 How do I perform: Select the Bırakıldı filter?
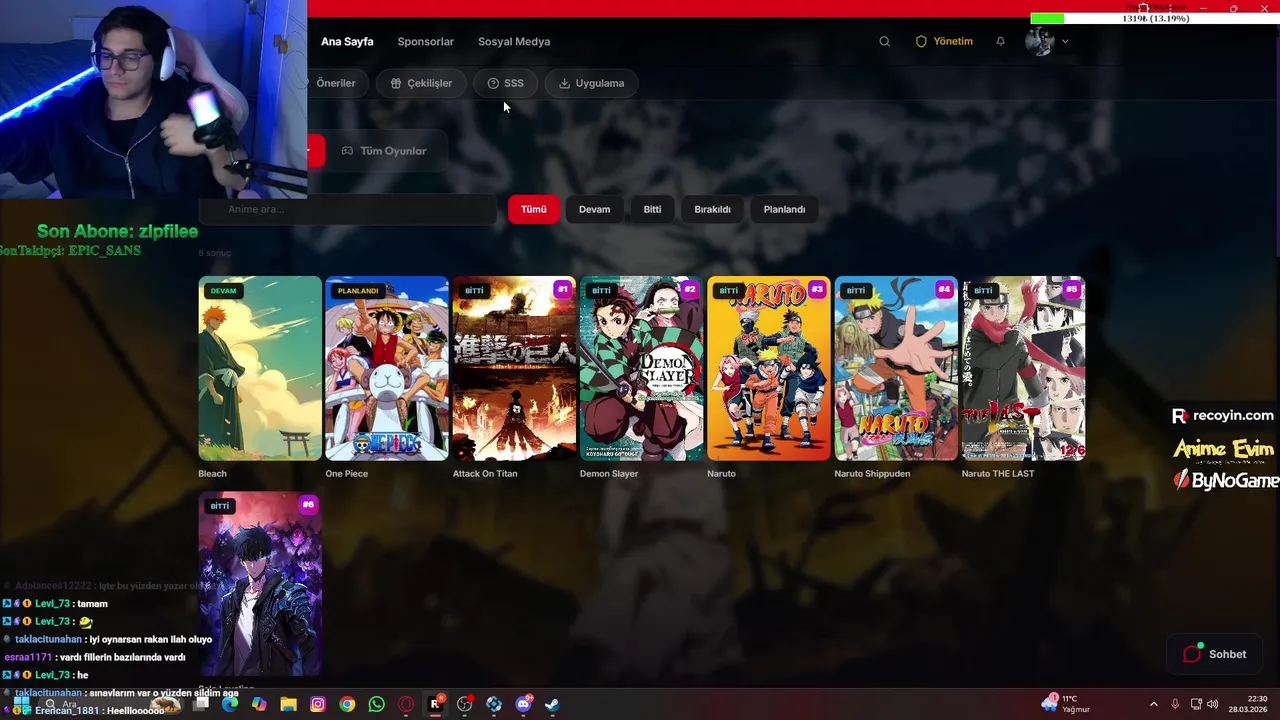click(712, 209)
